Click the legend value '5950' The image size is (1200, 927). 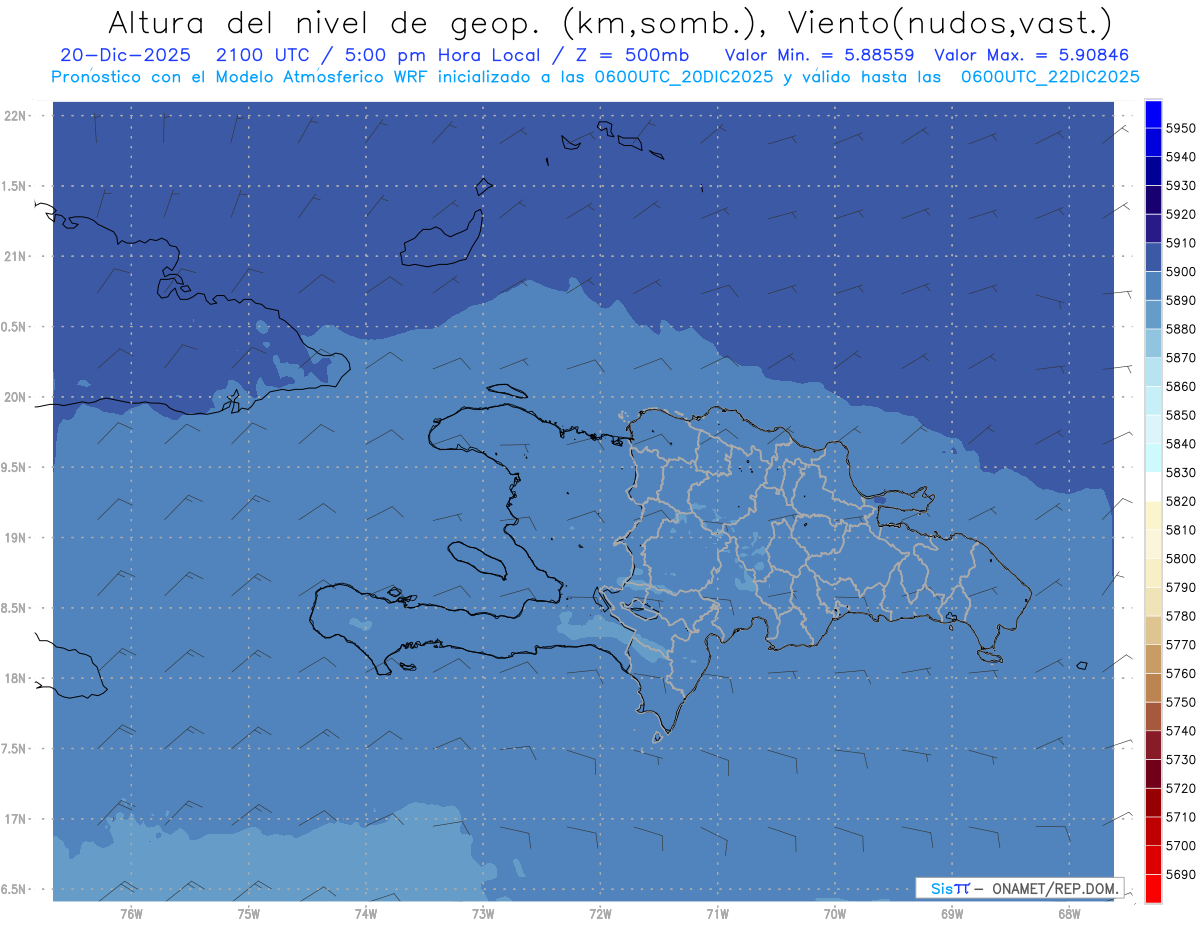(1181, 129)
